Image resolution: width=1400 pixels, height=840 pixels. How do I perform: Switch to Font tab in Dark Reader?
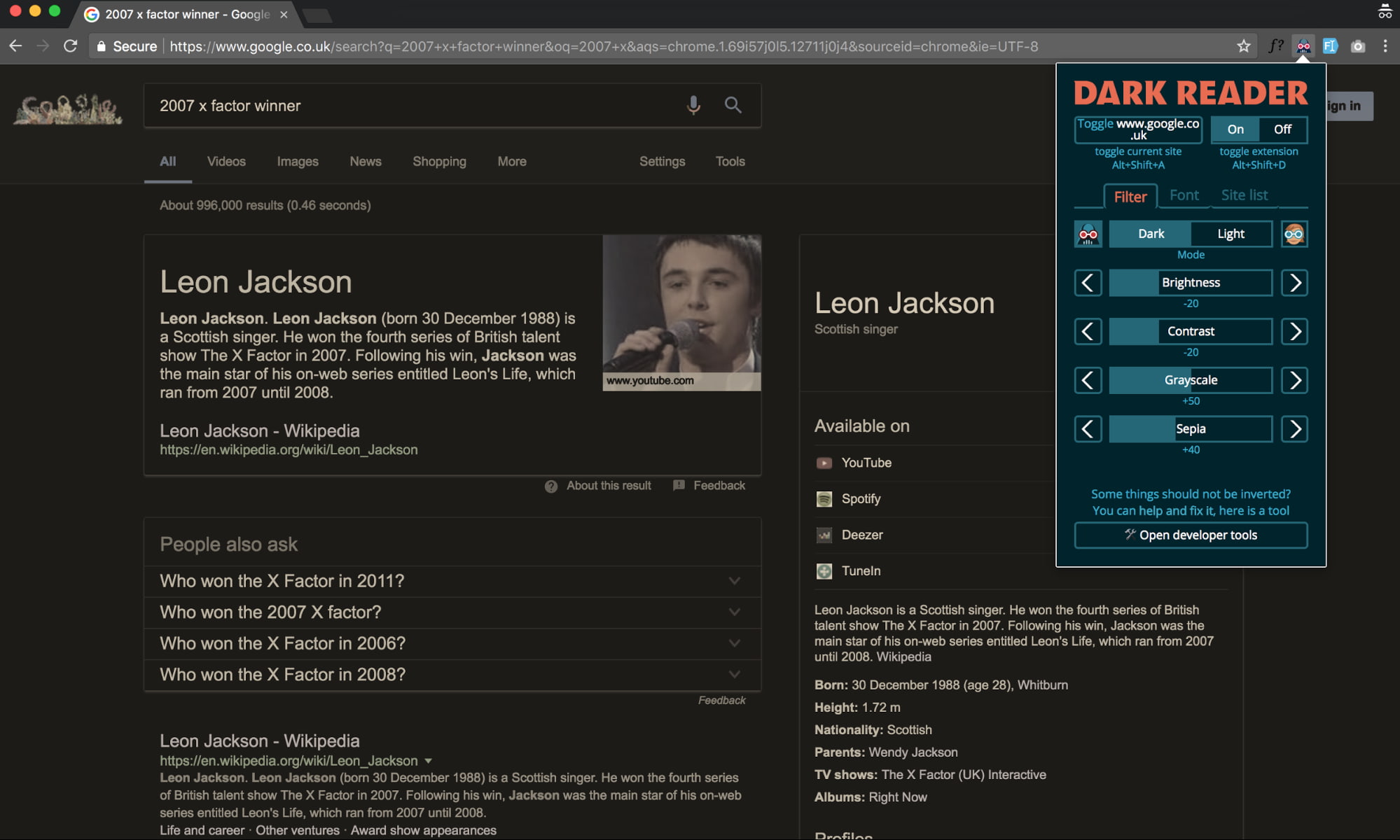tap(1184, 195)
